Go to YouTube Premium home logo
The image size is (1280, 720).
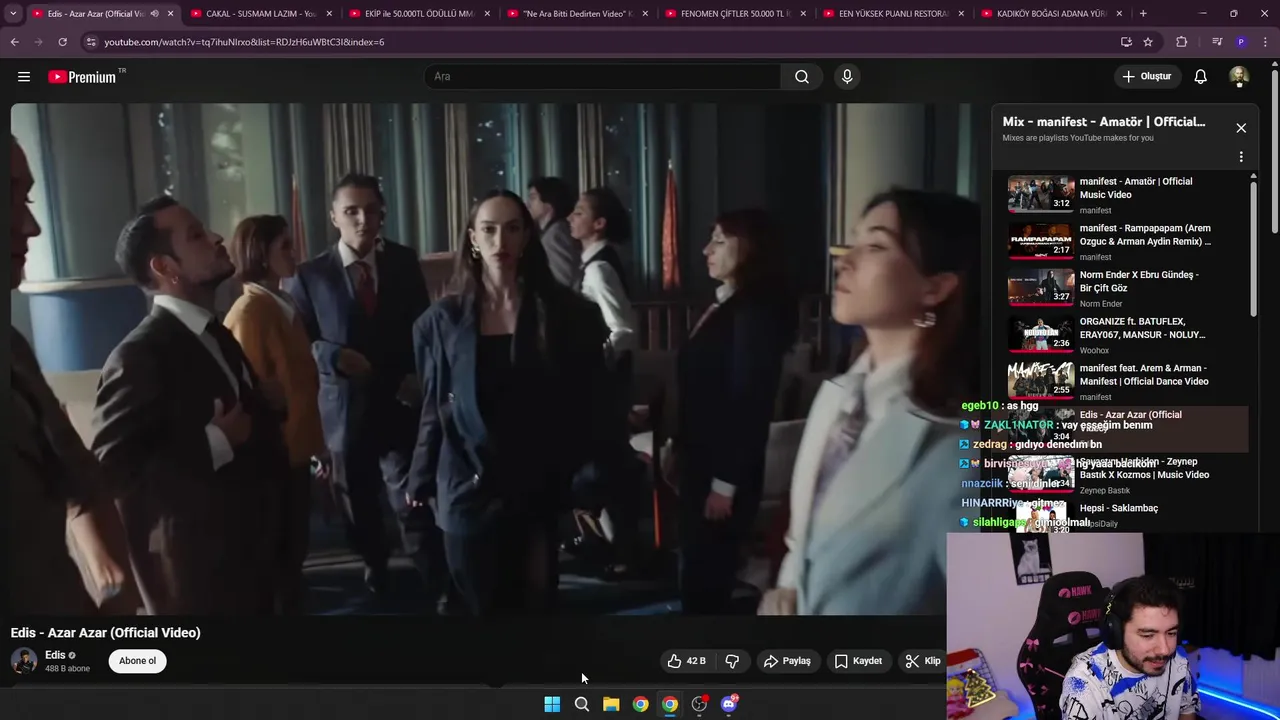click(x=82, y=77)
